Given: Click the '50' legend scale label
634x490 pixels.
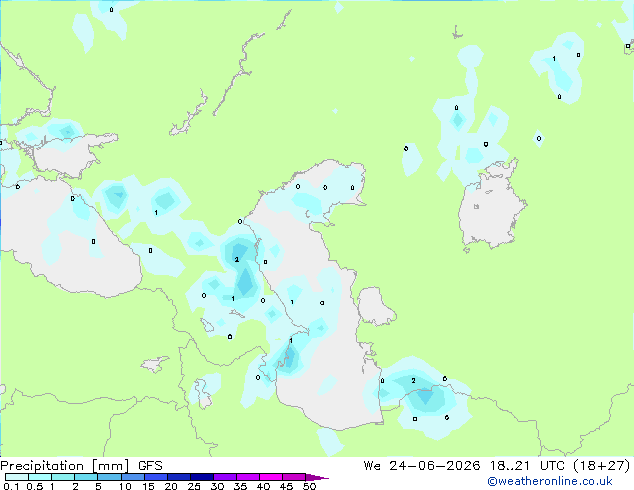Looking at the screenshot, I should click(309, 486).
